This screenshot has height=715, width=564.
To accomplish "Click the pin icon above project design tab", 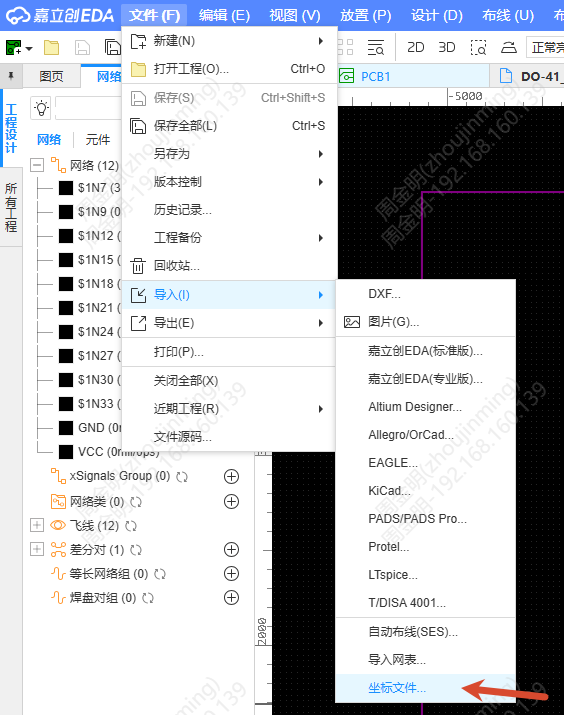I will pyautogui.click(x=11, y=76).
